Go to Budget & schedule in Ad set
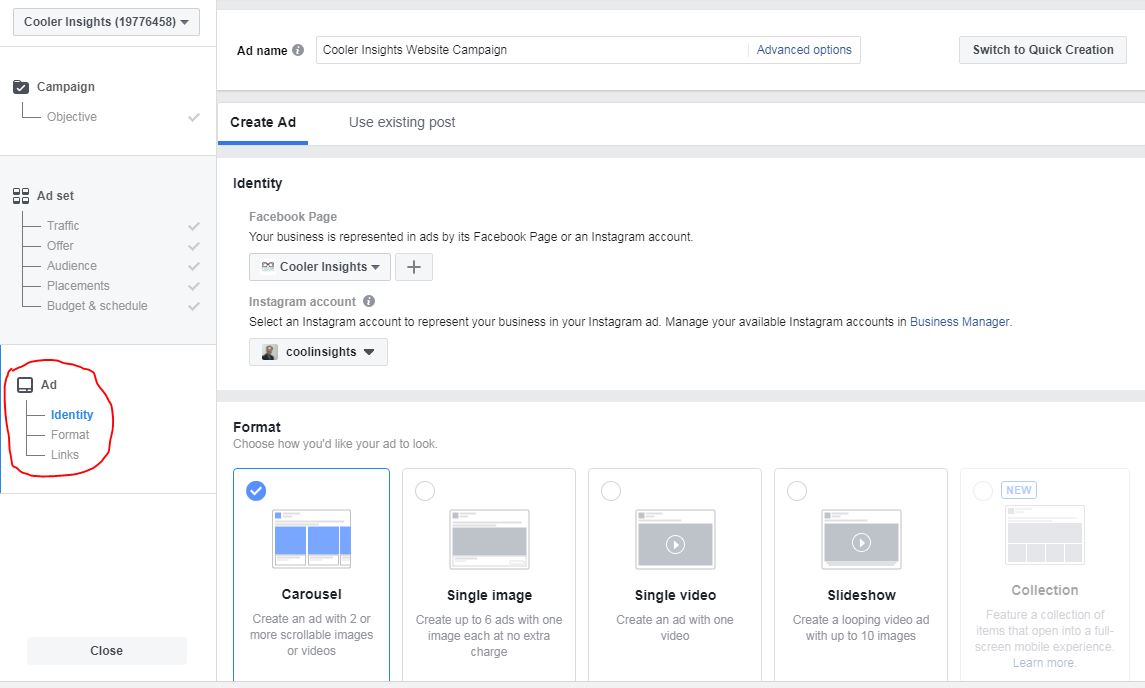 pos(97,305)
